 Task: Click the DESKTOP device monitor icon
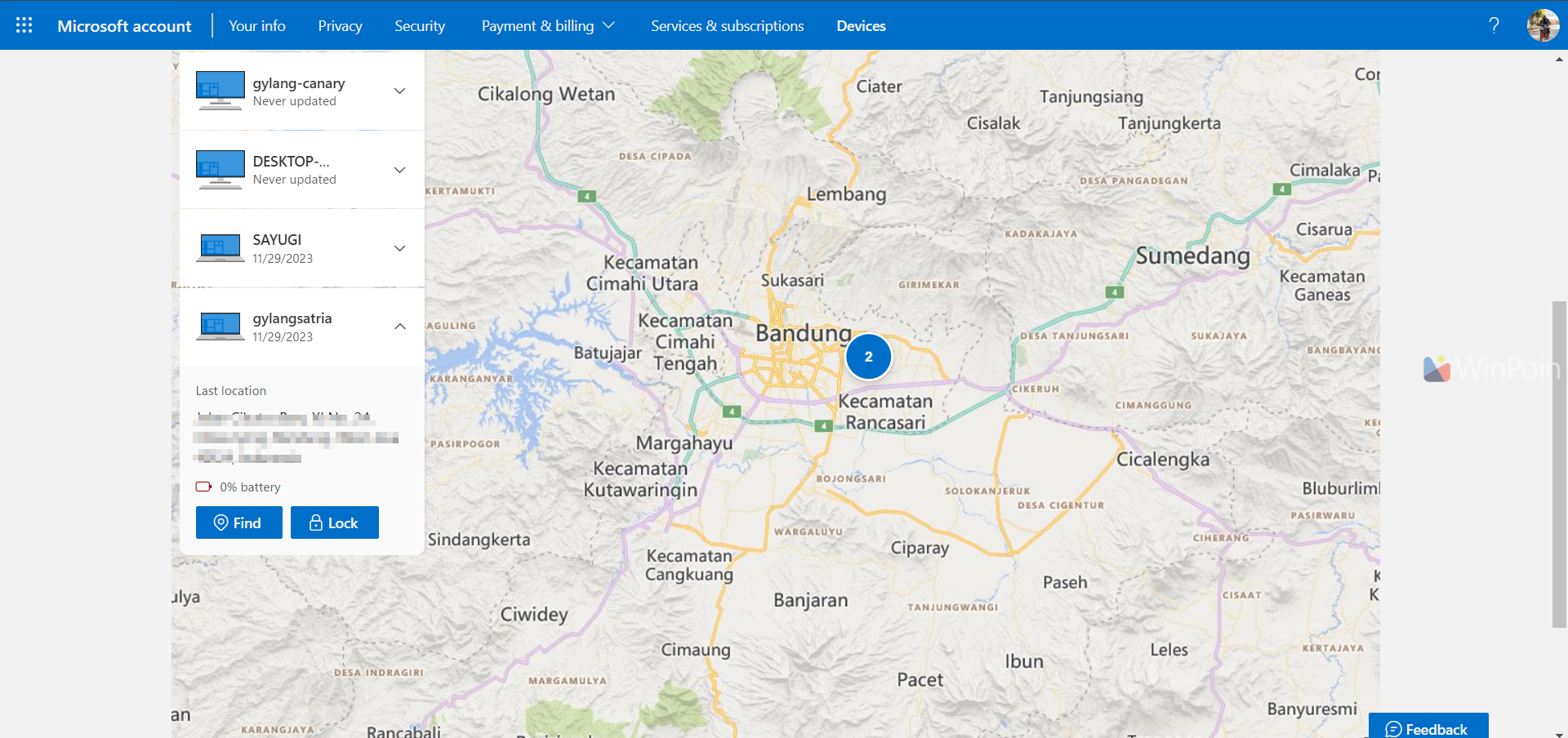pos(220,170)
